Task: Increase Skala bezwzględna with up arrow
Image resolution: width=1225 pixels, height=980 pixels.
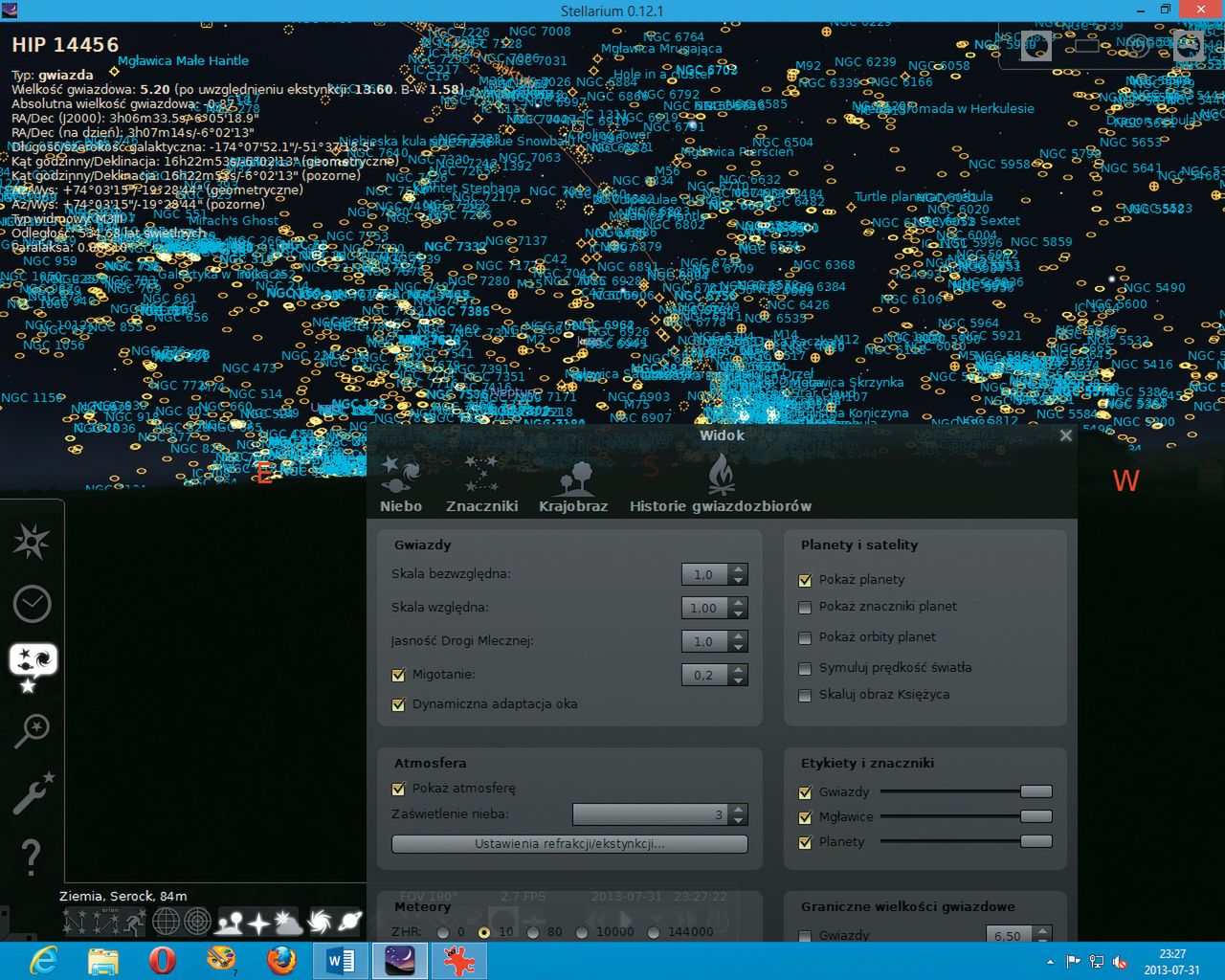Action: (738, 569)
